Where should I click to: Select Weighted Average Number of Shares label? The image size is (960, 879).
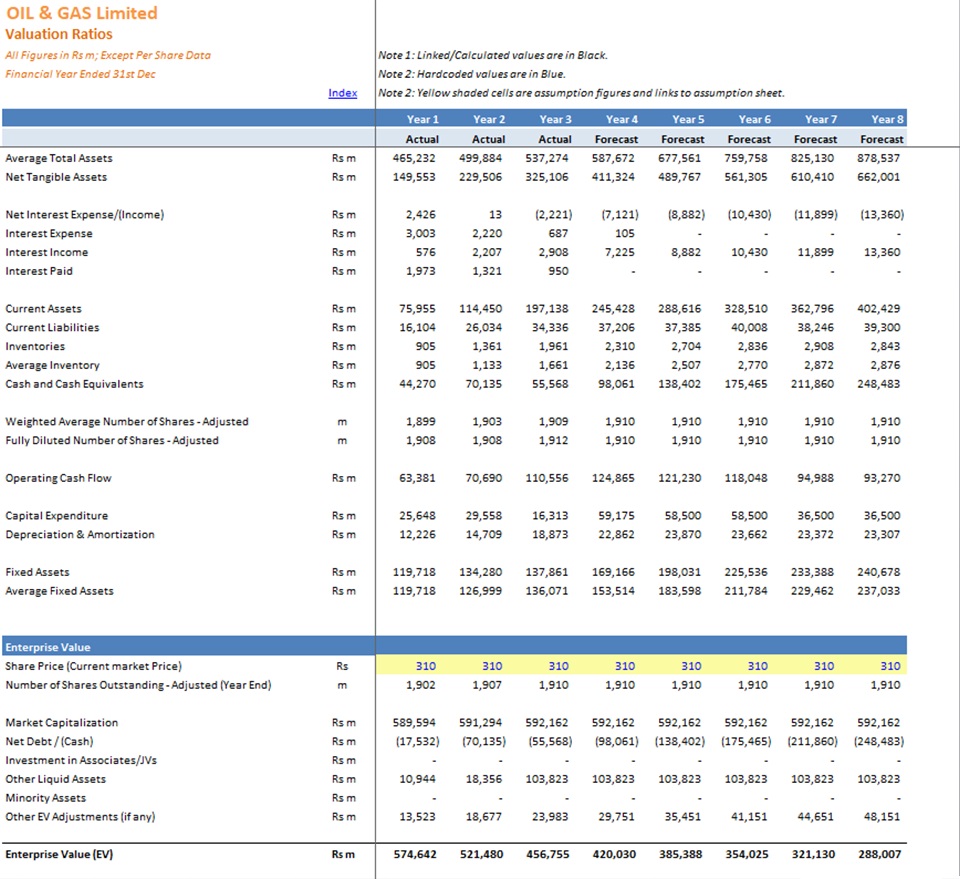(127, 422)
